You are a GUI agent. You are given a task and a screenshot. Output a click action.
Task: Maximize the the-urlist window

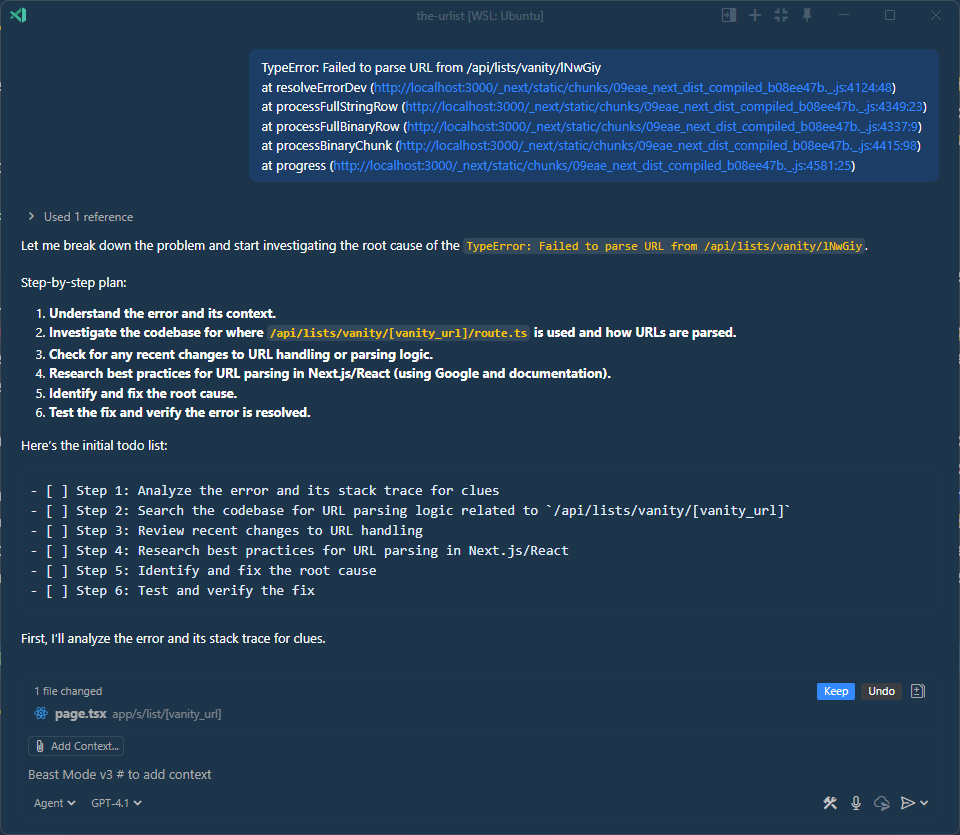click(890, 15)
